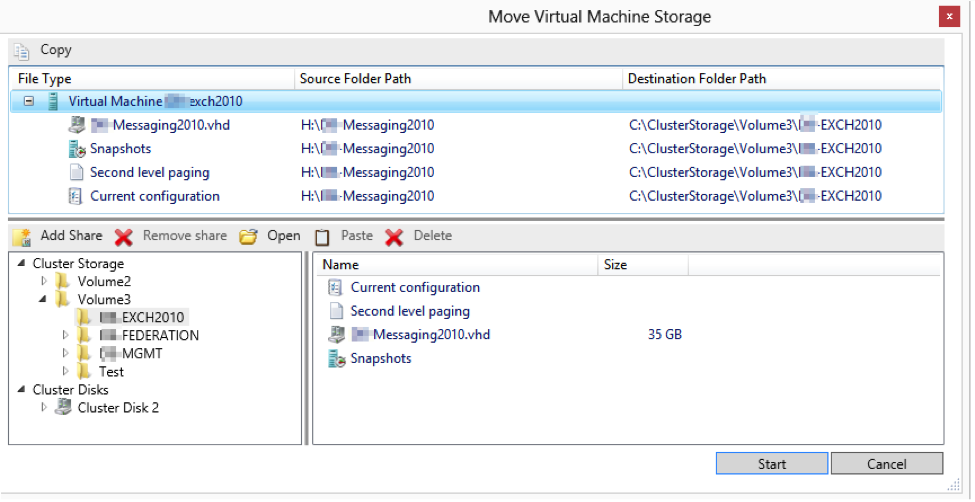
Task: Click the Copy label in the toolbar
Action: (56, 50)
